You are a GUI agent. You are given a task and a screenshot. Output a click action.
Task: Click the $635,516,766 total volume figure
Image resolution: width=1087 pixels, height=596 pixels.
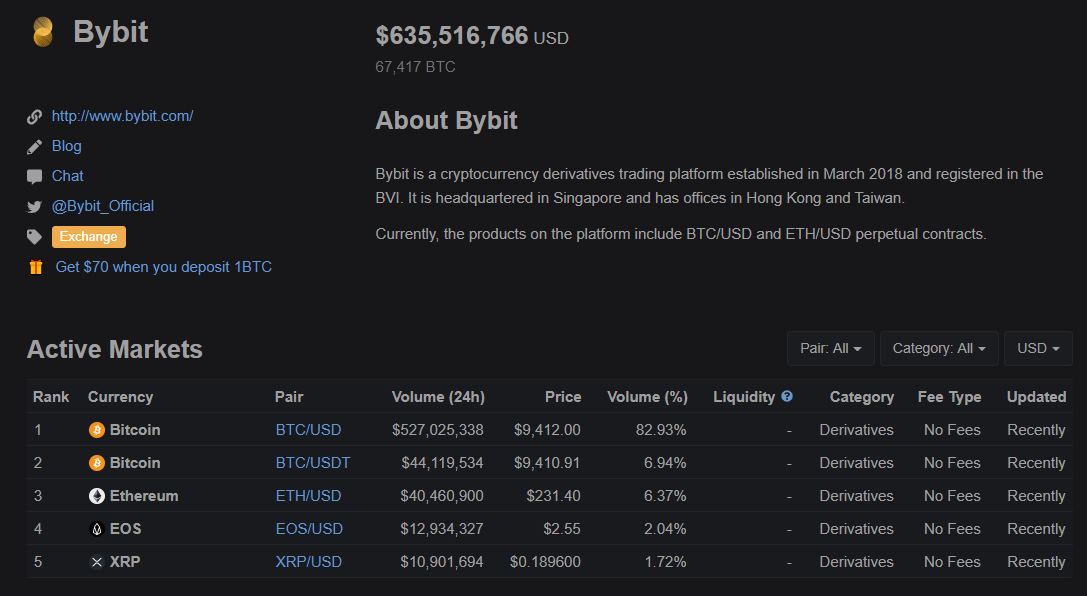(x=452, y=35)
